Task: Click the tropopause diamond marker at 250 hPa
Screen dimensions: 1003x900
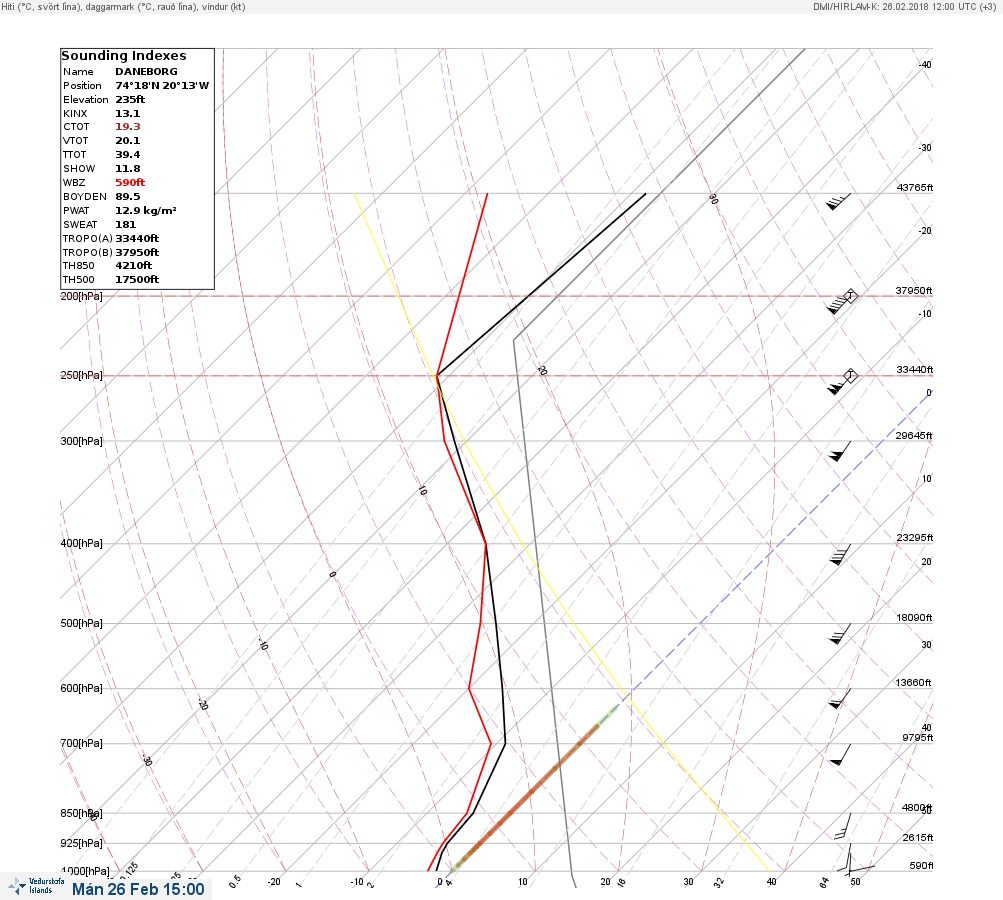Action: coord(850,375)
